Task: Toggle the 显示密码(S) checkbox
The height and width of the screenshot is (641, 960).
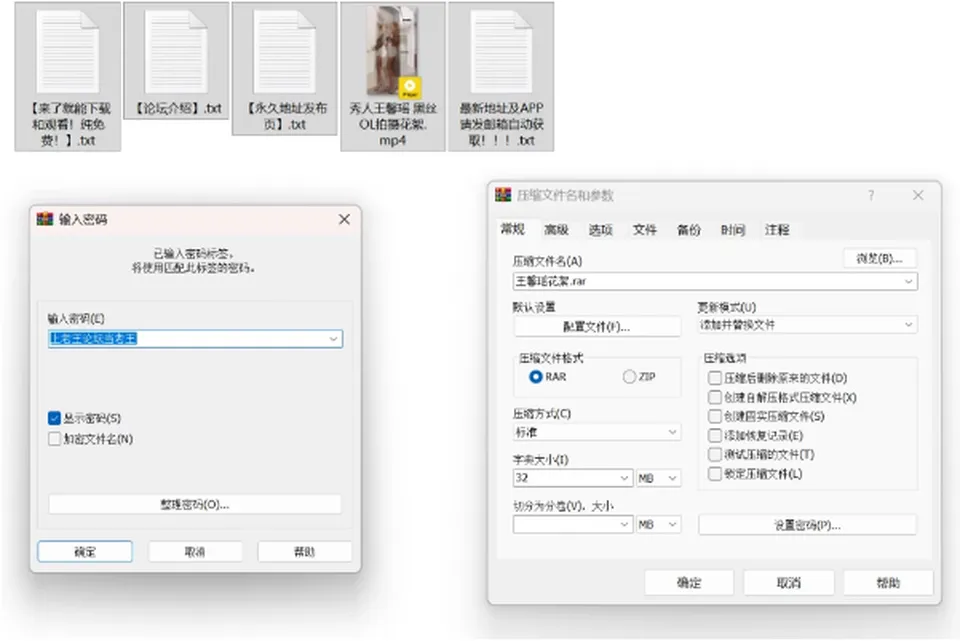Action: tap(54, 418)
